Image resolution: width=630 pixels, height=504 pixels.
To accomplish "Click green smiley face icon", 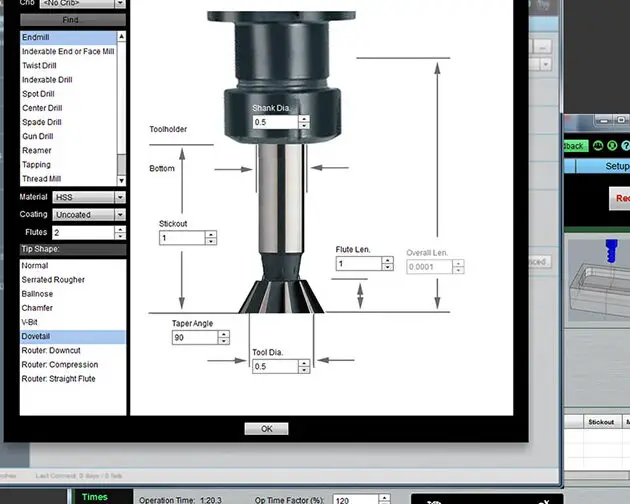I will coord(598,145).
